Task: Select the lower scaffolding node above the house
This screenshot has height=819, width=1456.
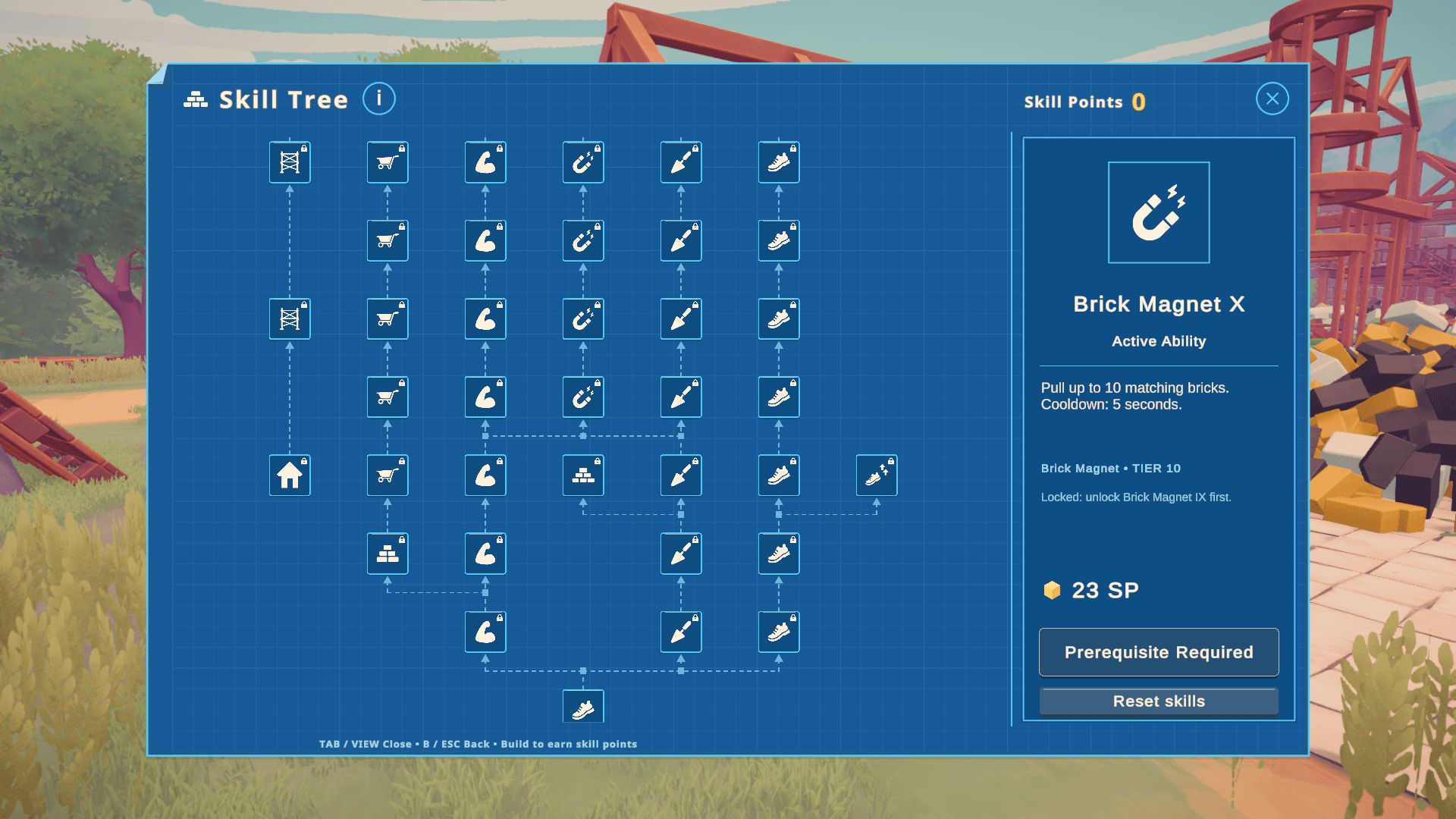Action: pos(290,318)
